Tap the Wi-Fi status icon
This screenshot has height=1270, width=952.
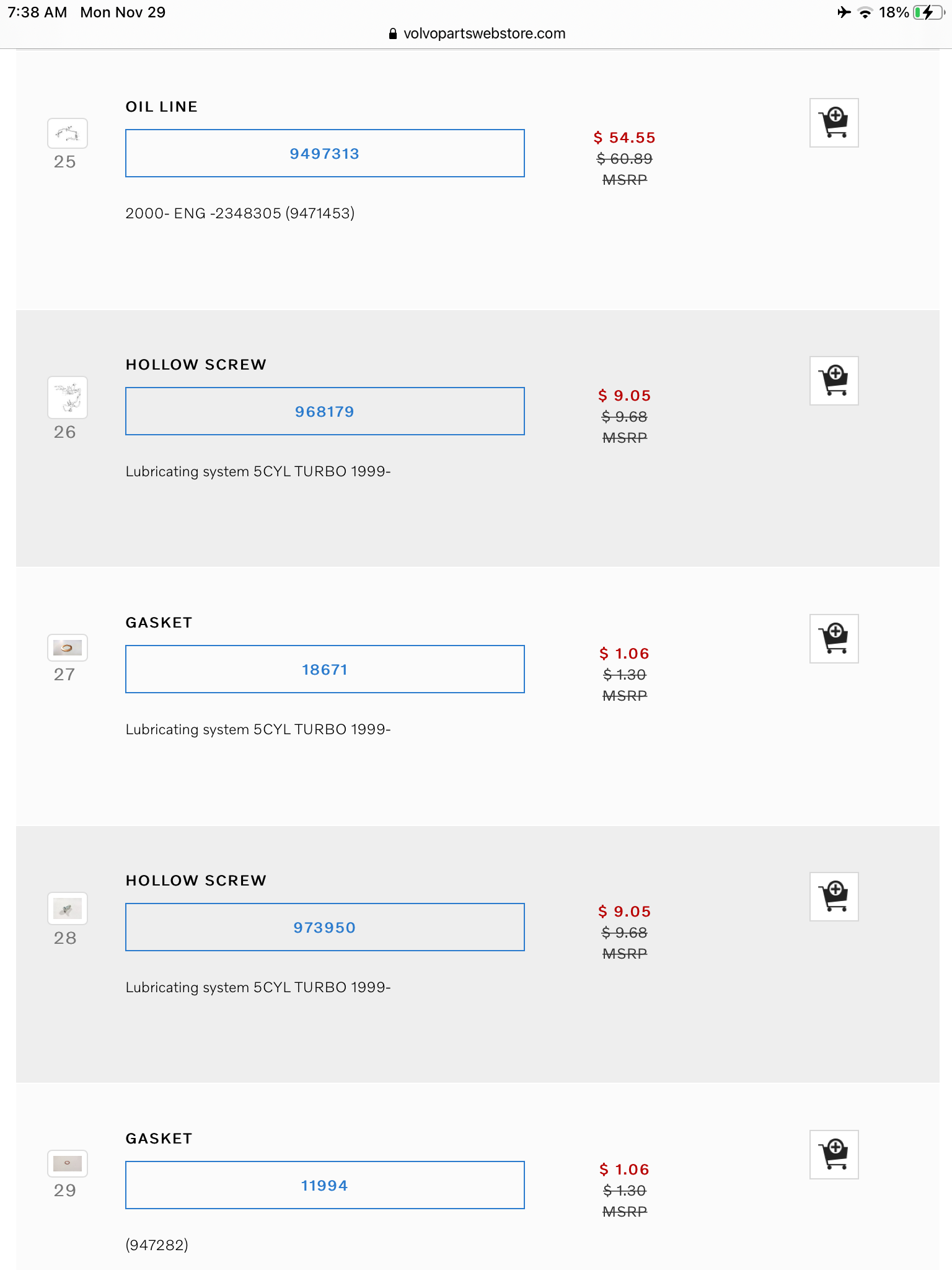tap(865, 12)
